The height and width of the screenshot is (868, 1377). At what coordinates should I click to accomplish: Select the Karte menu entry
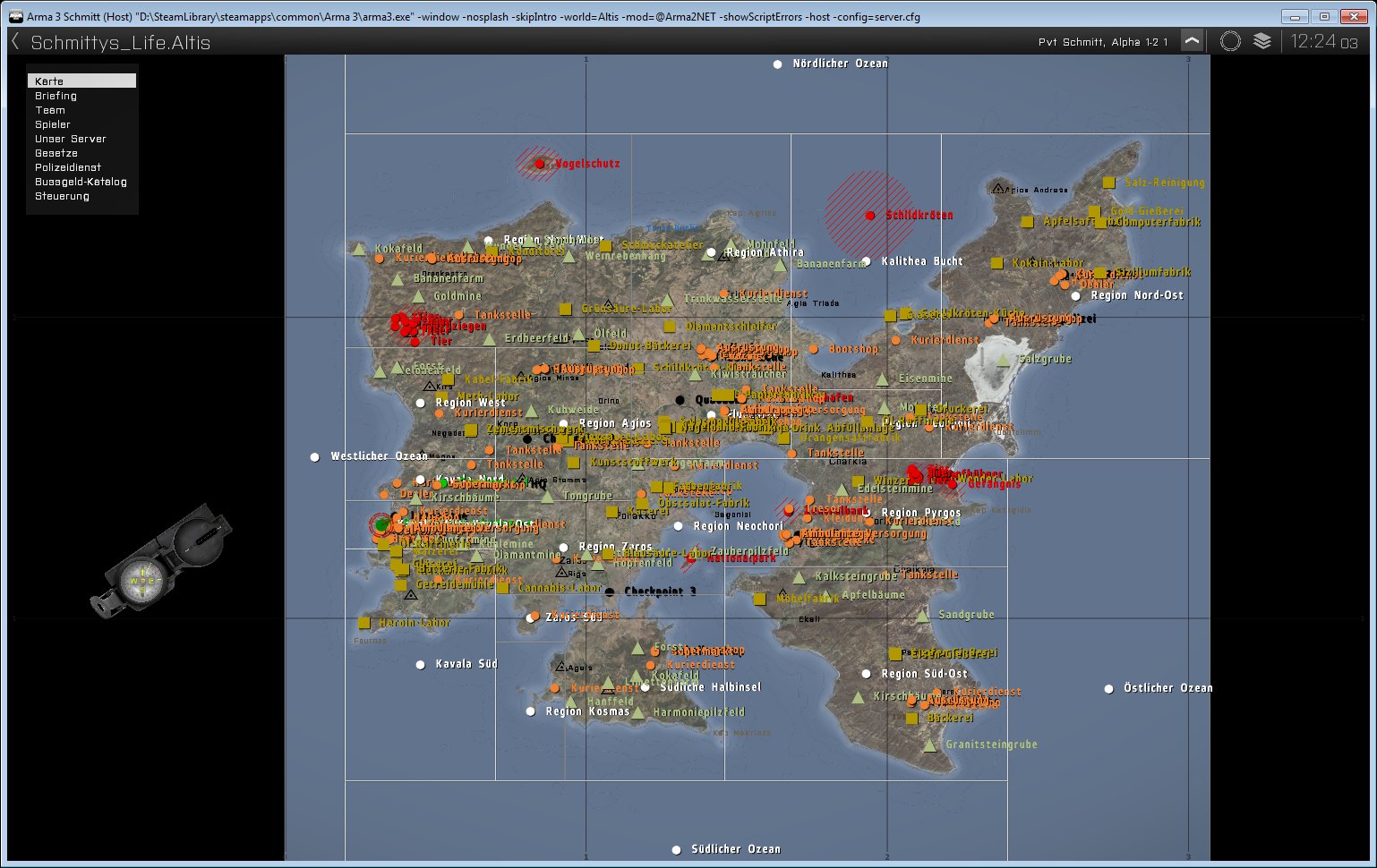81,81
